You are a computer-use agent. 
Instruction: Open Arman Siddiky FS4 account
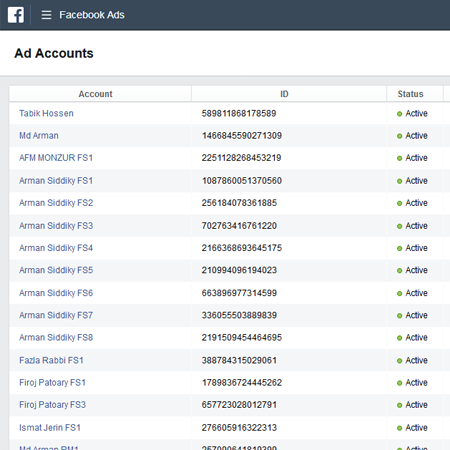point(56,248)
